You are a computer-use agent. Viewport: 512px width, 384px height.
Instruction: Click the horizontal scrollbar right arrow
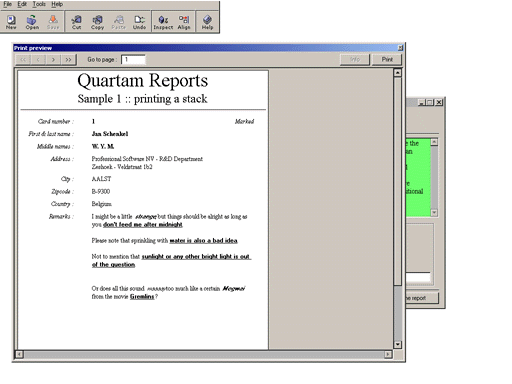coord(388,354)
